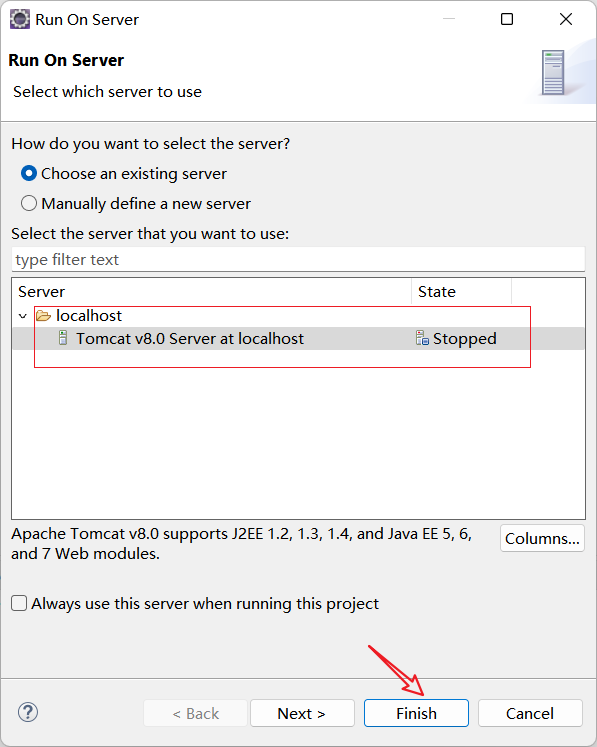Screen dimensions: 597x747
Task: Click the Stopped state icon
Action: pyautogui.click(x=422, y=338)
